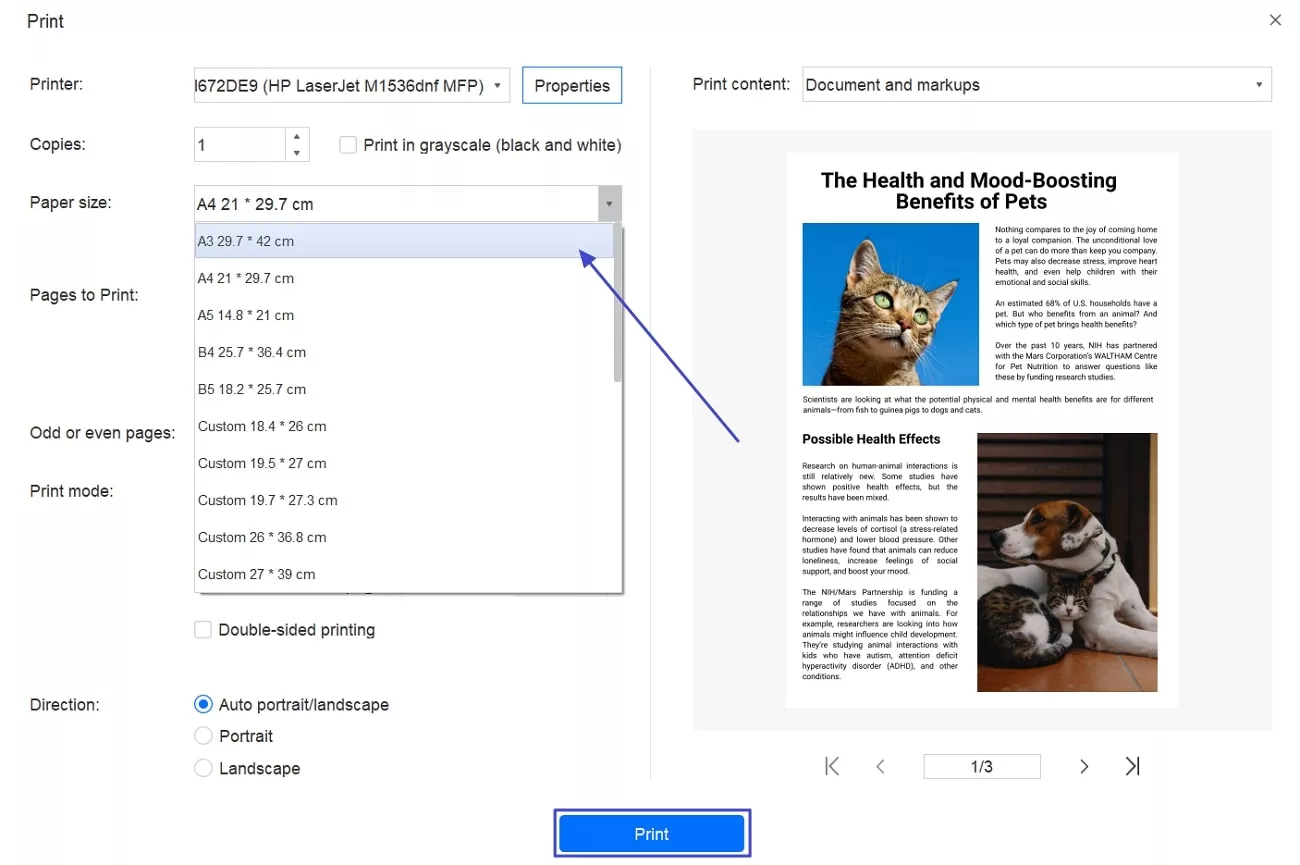Viewport: 1300px width, 865px height.
Task: Collapse the Paper size dropdown arrow
Action: click(x=608, y=204)
